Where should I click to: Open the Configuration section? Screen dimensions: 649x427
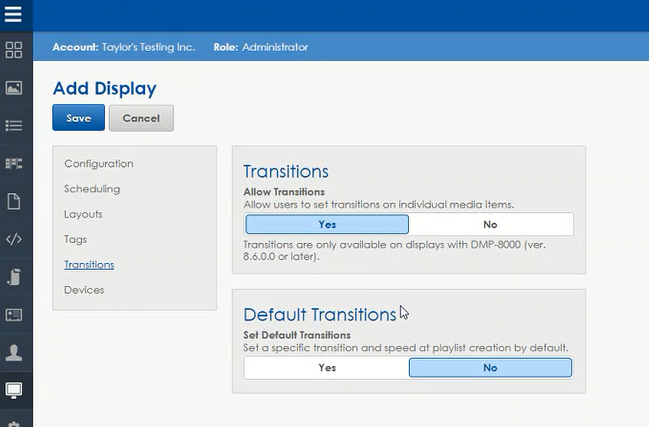(x=98, y=163)
